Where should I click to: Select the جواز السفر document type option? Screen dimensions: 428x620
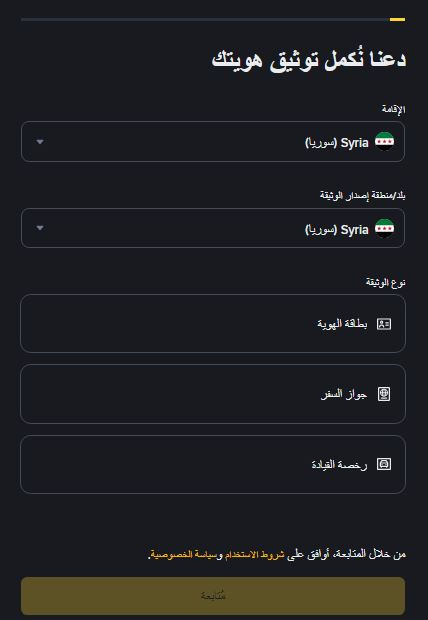[213, 394]
